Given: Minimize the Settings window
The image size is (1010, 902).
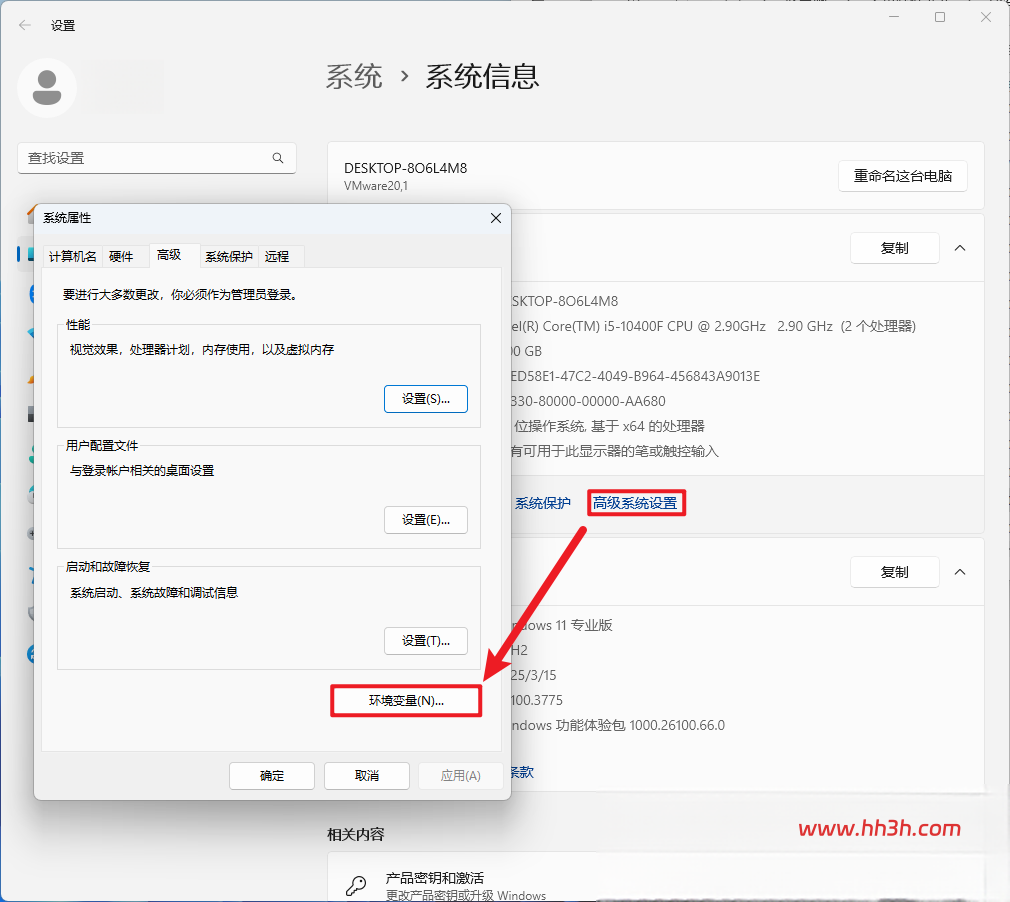Looking at the screenshot, I should point(893,17).
